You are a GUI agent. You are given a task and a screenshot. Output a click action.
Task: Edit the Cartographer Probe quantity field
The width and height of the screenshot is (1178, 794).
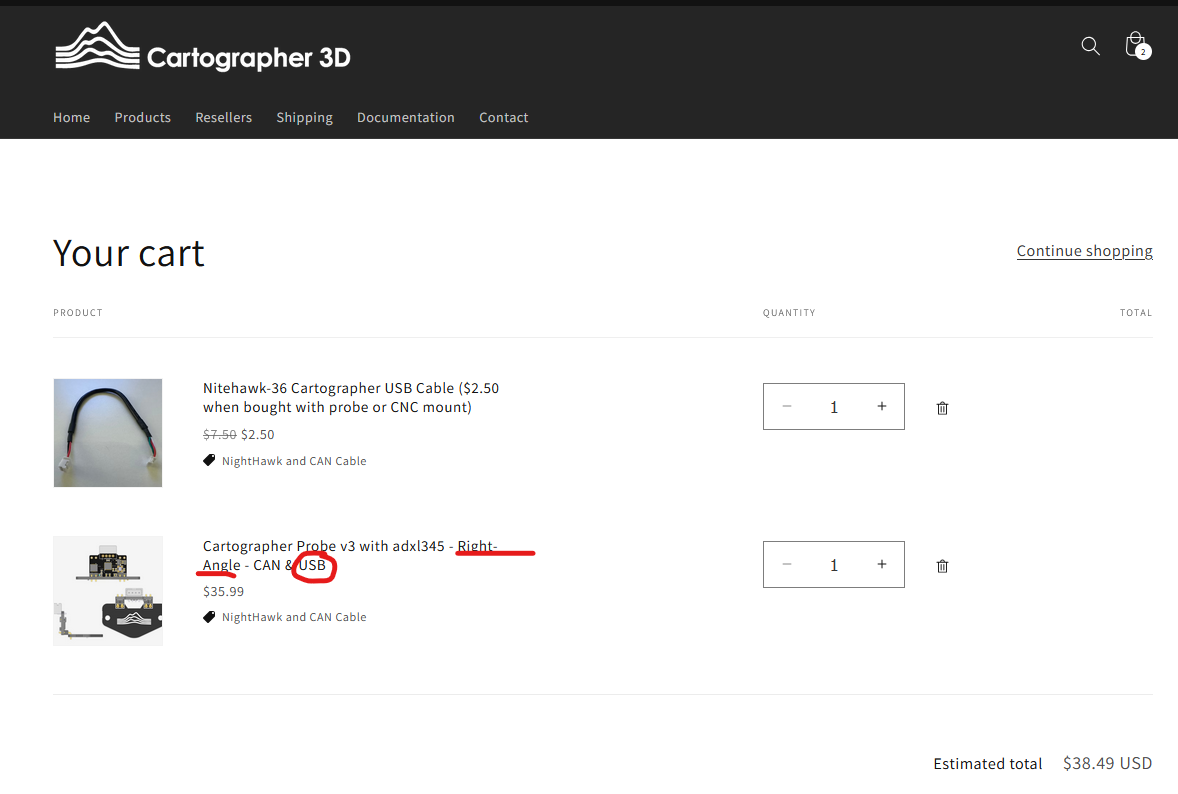[834, 565]
